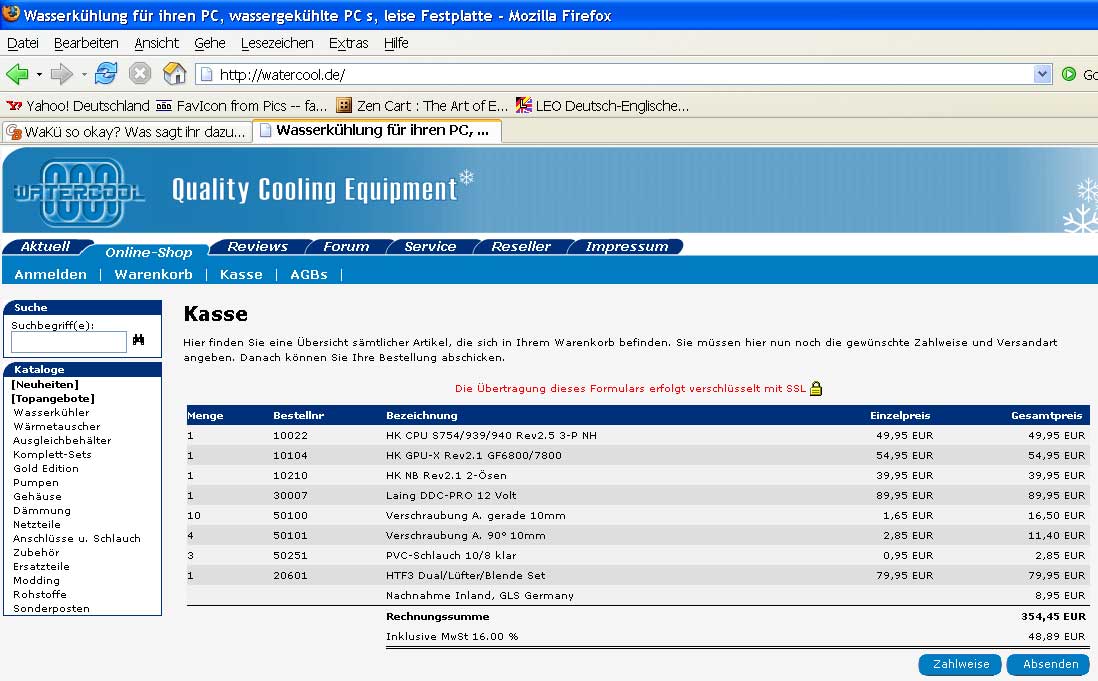Expand the address bar URL dropdown
1098x681 pixels.
[x=1043, y=74]
